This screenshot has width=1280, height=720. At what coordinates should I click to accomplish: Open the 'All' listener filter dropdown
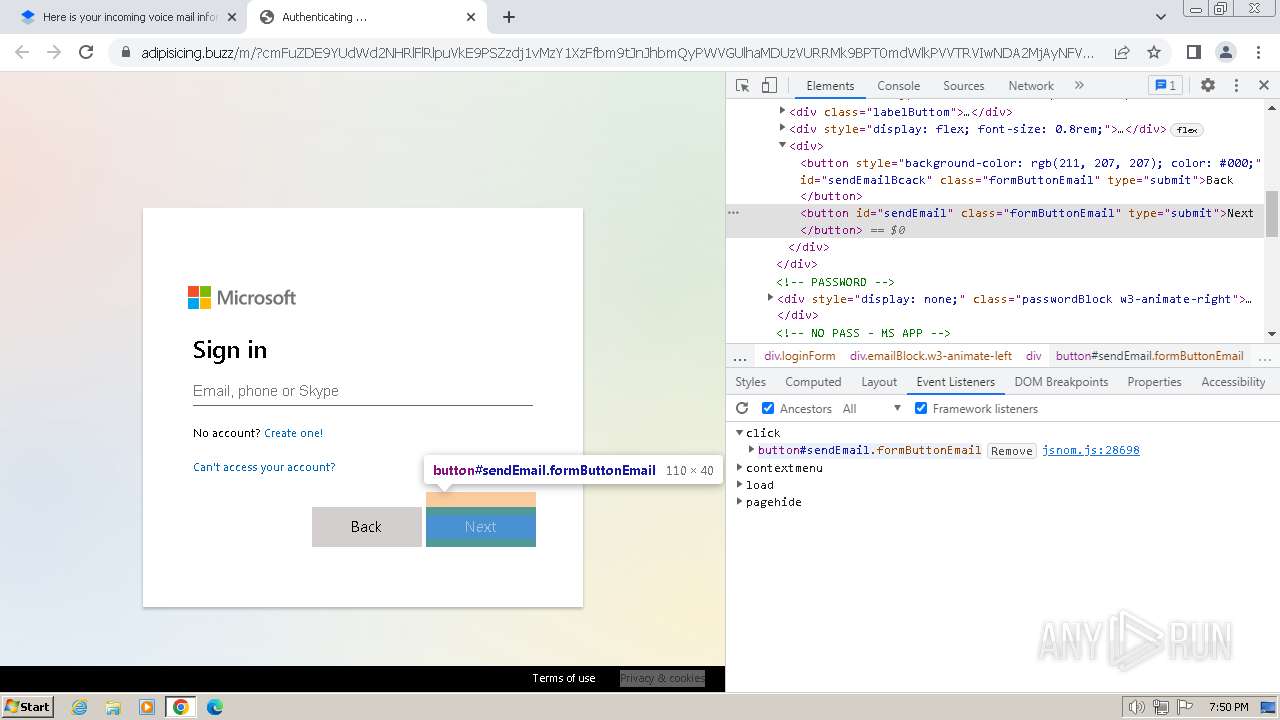pos(871,408)
